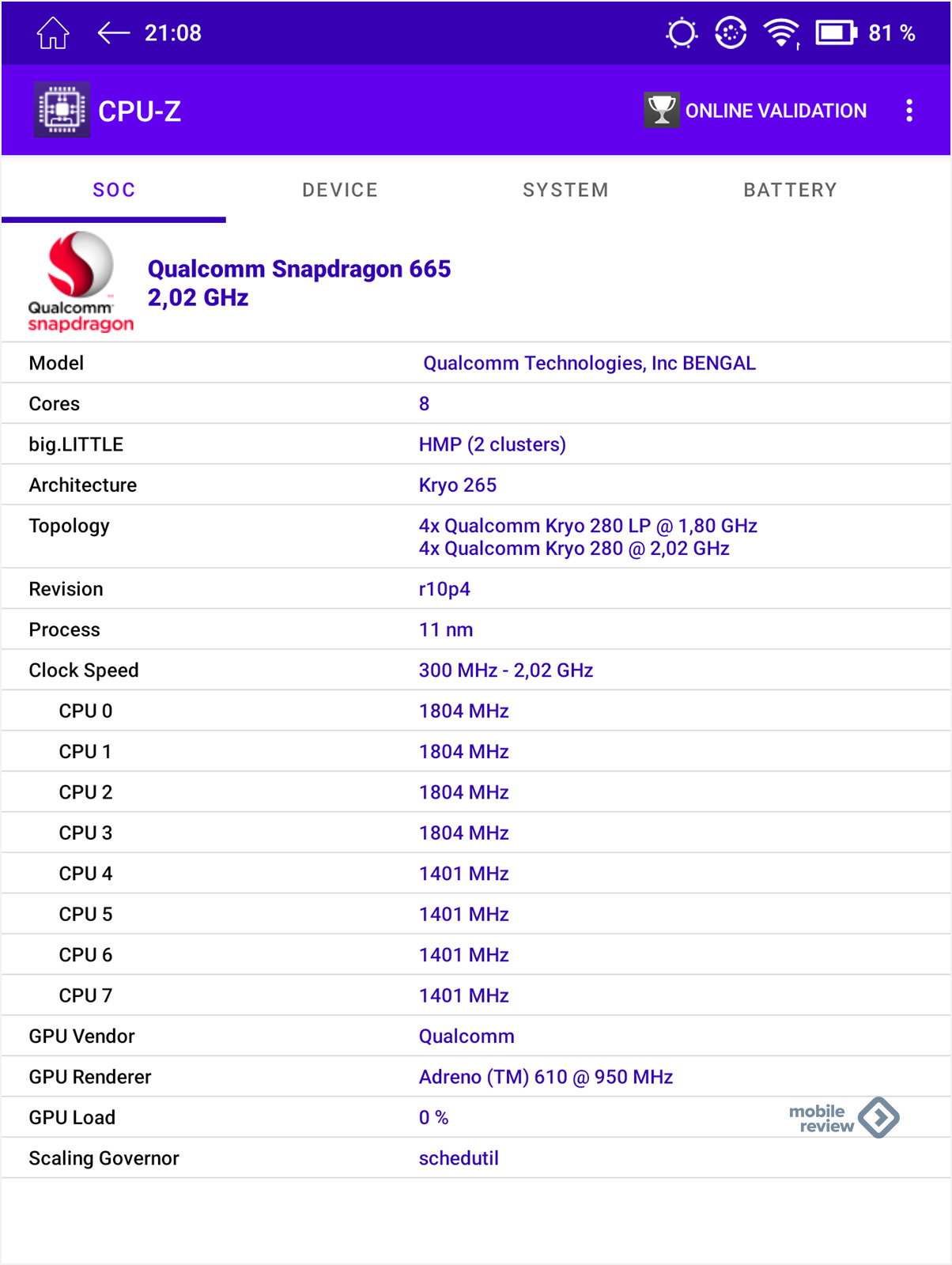
Task: Tap the CPU 6 row label
Action: click(x=85, y=955)
